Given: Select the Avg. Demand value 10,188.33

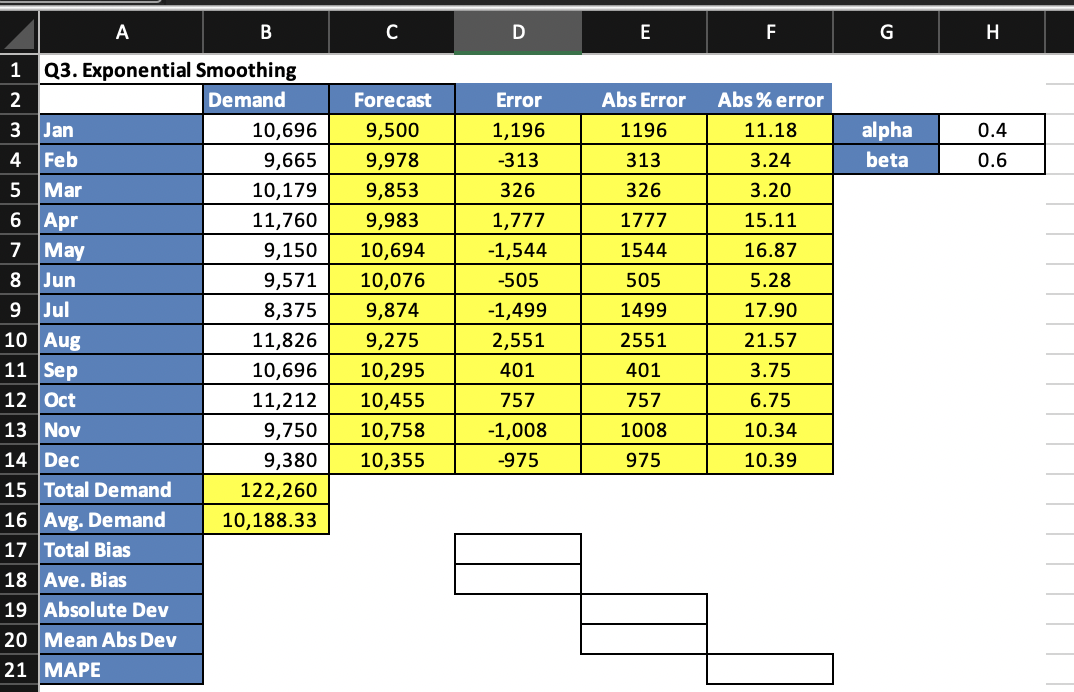Looking at the screenshot, I should [x=265, y=519].
